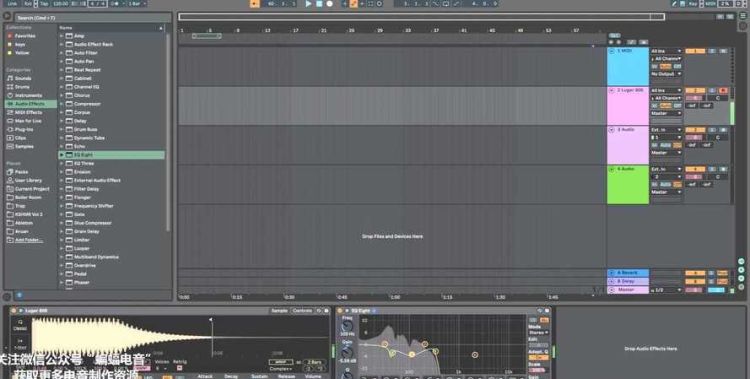Toggle the 4 Audio track activator
Viewport: 750px width, 379px height.
point(695,169)
